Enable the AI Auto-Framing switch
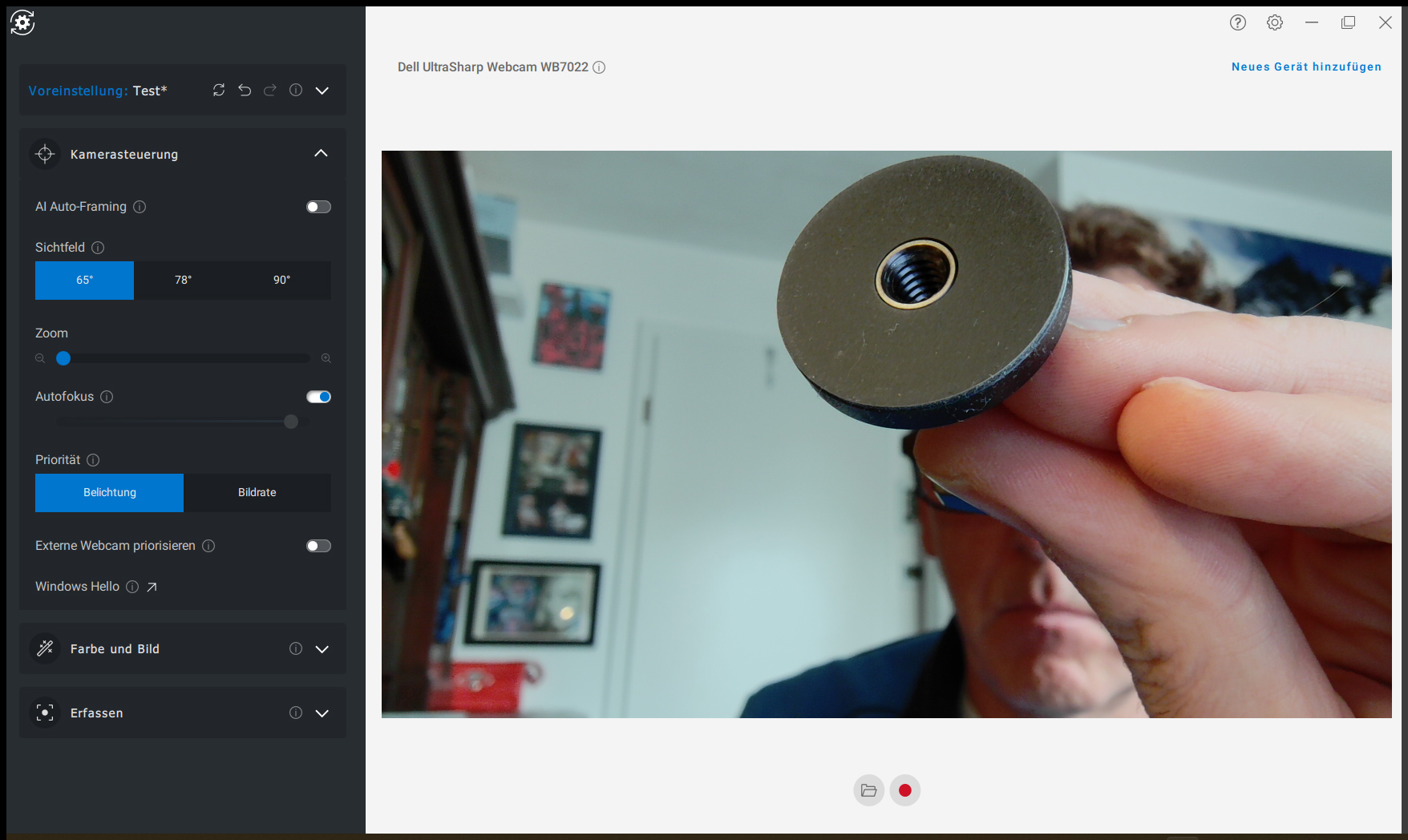Viewport: 1408px width, 840px height. (x=318, y=207)
